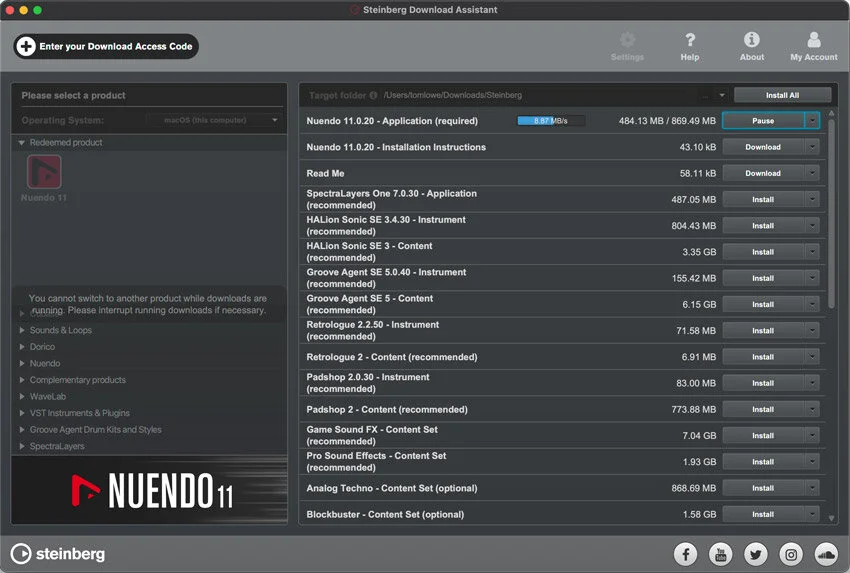Install Retrologue 2 Content

pos(763,357)
